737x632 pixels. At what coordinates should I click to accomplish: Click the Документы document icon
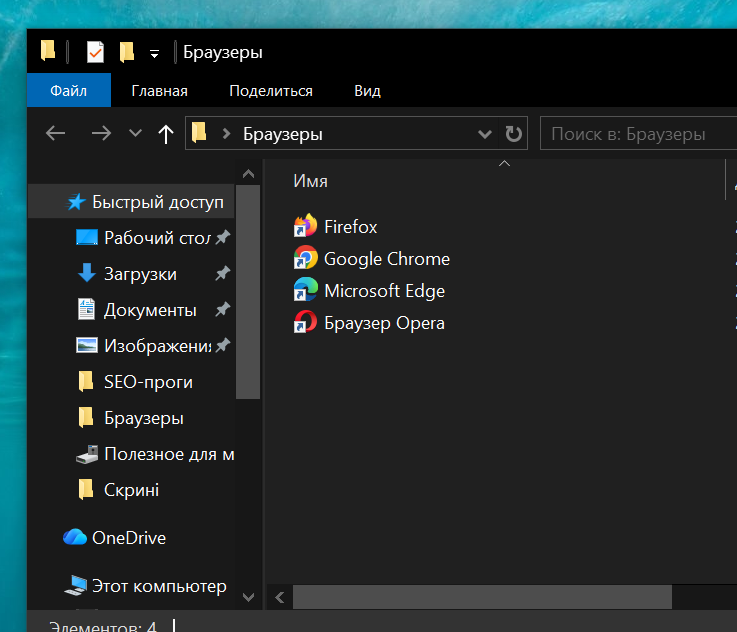(86, 309)
